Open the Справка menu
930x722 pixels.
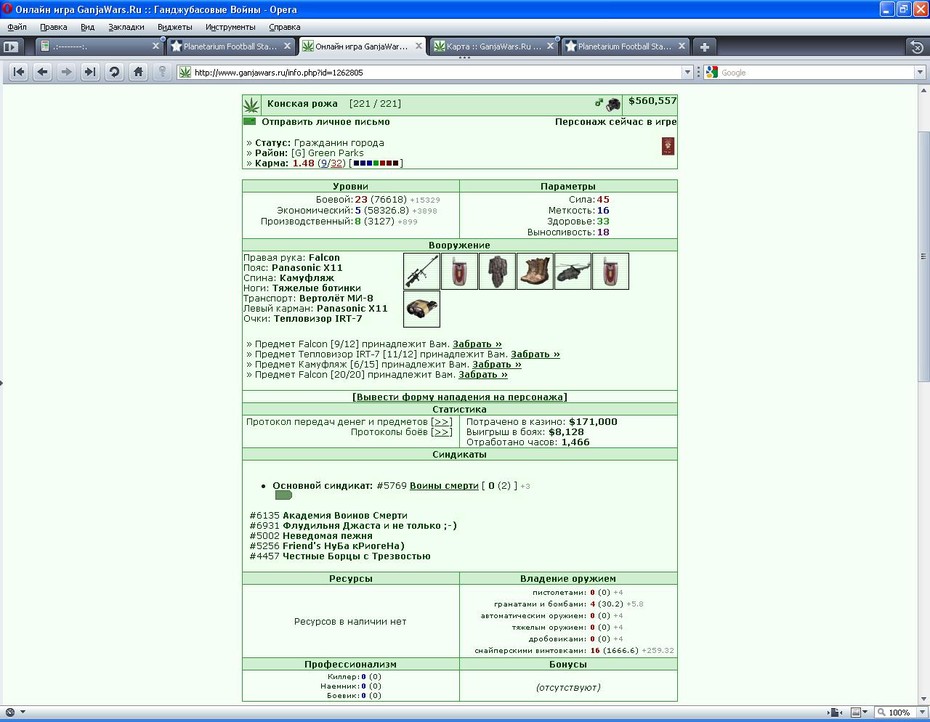pyautogui.click(x=284, y=27)
